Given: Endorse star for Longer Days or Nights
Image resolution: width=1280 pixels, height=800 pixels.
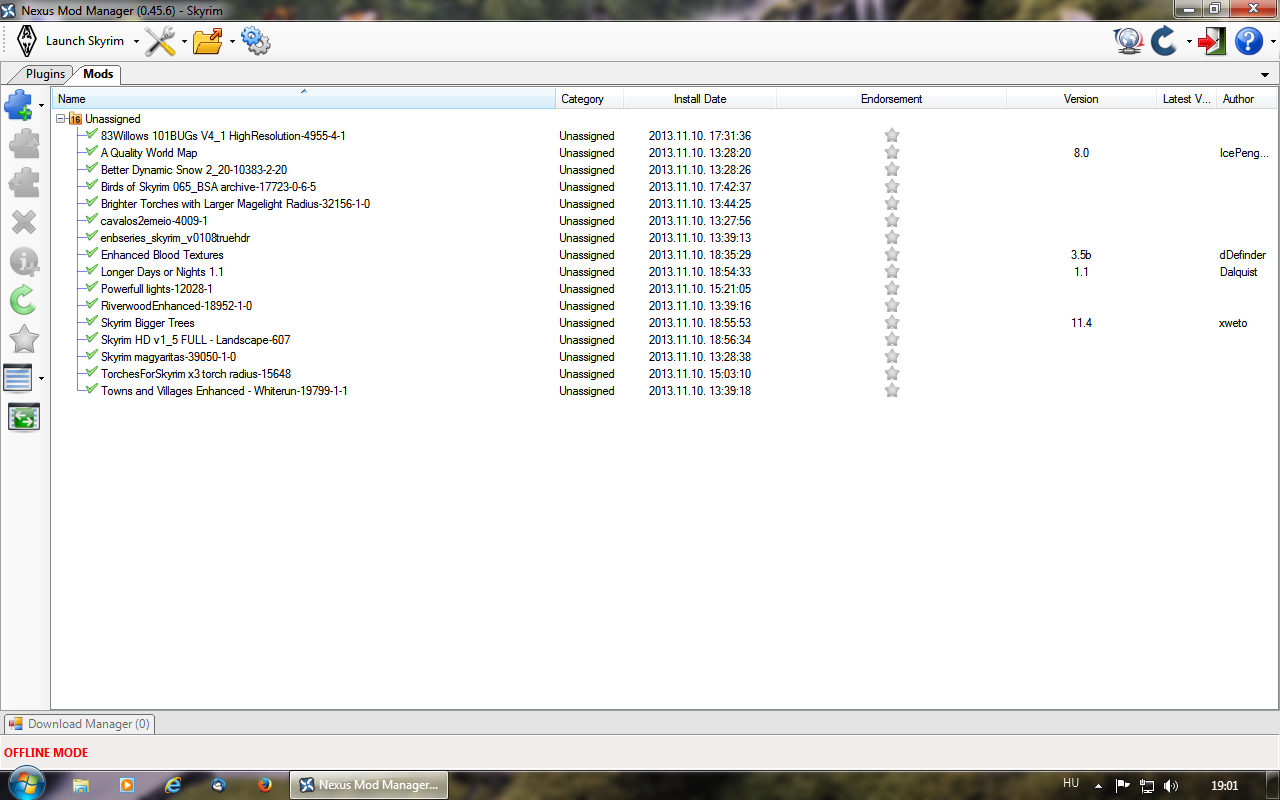Looking at the screenshot, I should pyautogui.click(x=892, y=271).
